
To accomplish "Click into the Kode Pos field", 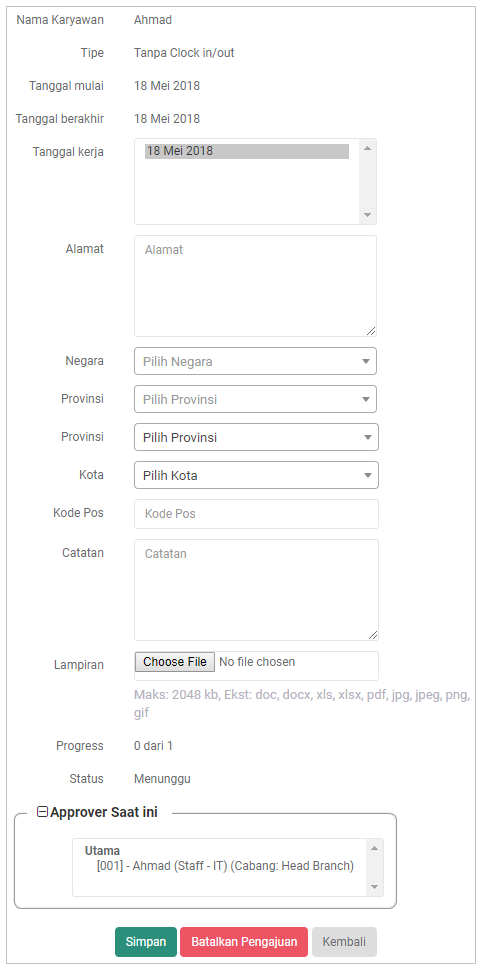I will tap(257, 514).
